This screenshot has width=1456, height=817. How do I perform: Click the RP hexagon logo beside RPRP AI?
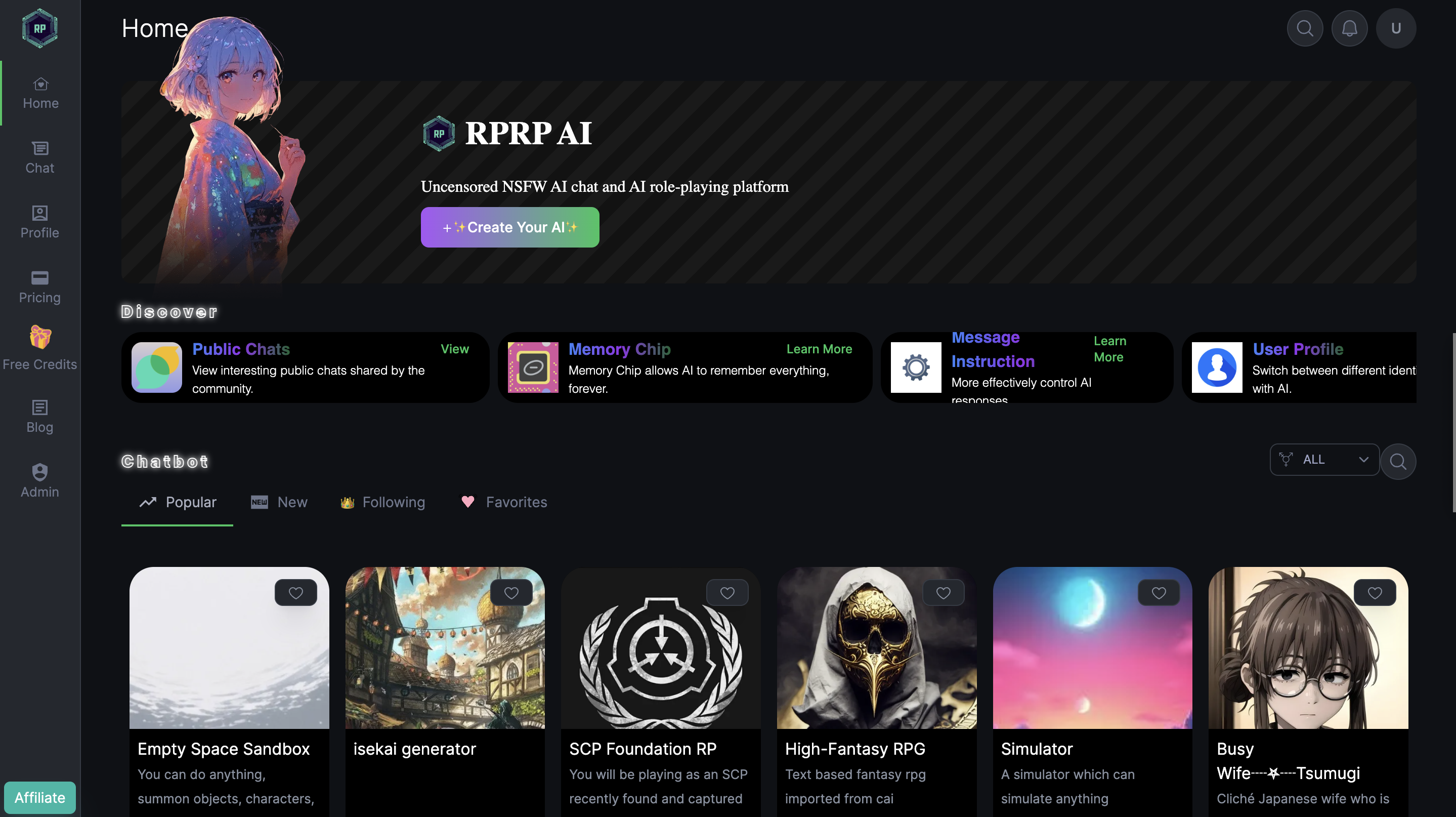coord(439,134)
